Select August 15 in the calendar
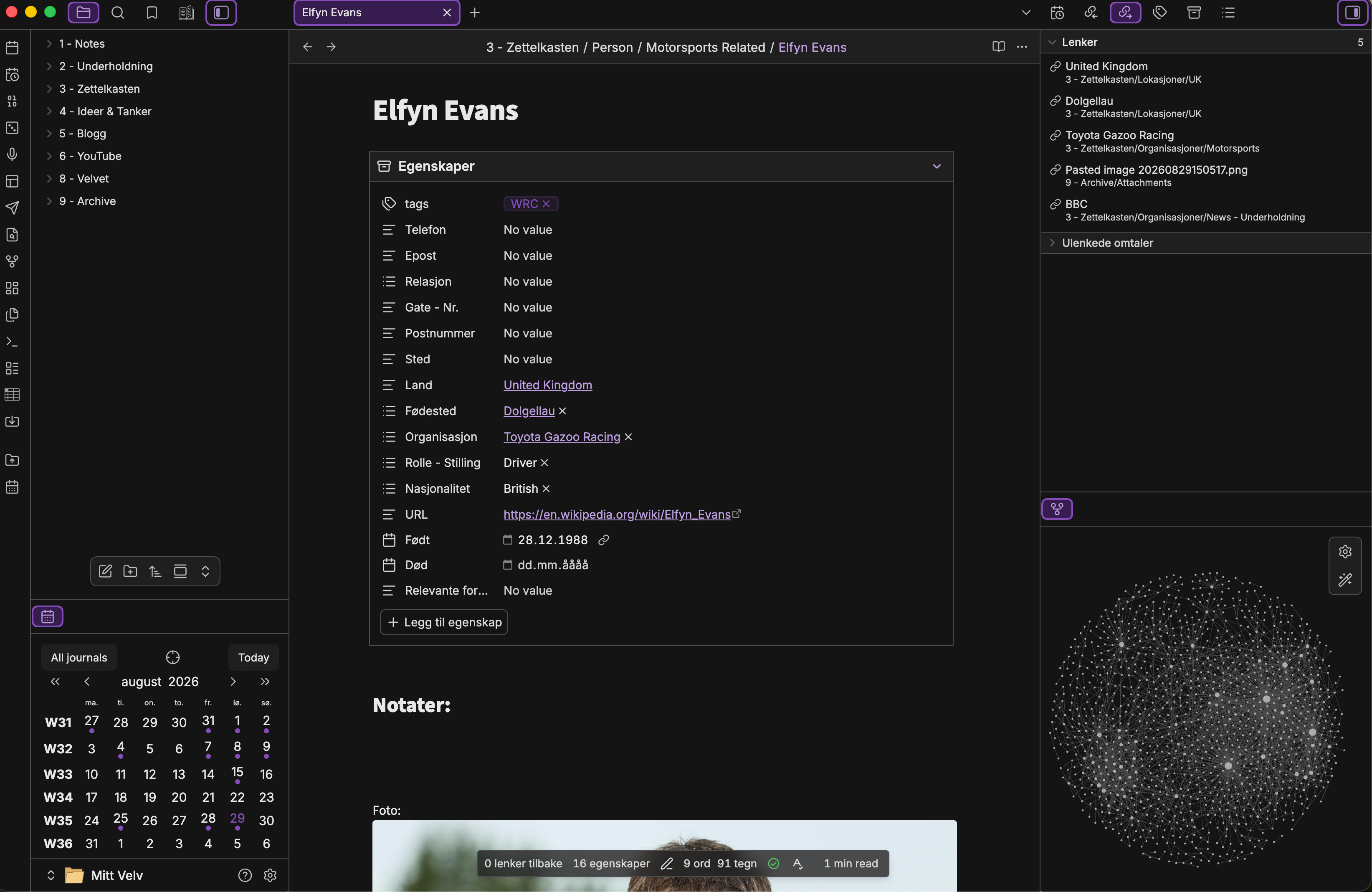1372x892 pixels. point(237,773)
